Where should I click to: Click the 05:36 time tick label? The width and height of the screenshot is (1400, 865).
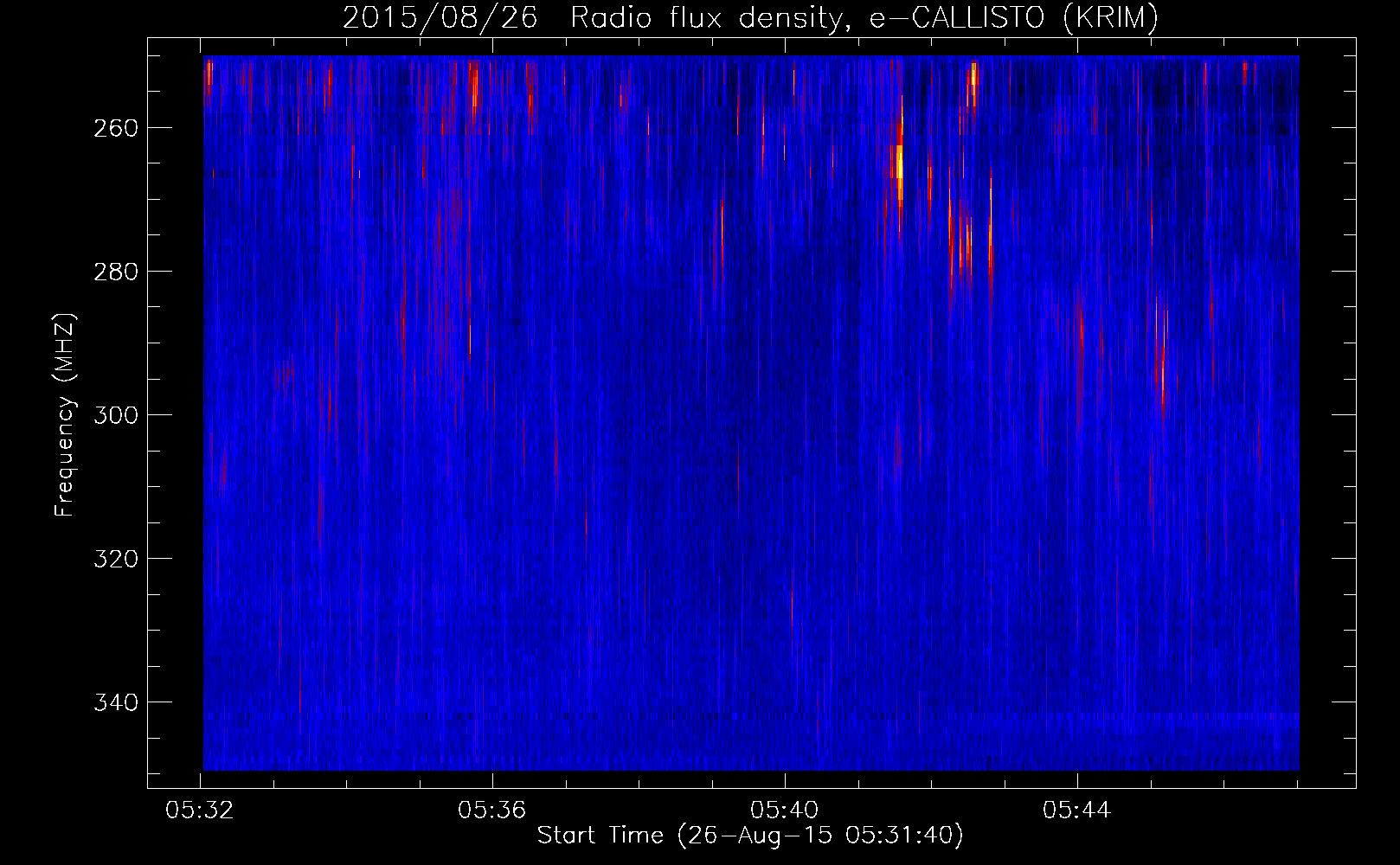coord(492,810)
